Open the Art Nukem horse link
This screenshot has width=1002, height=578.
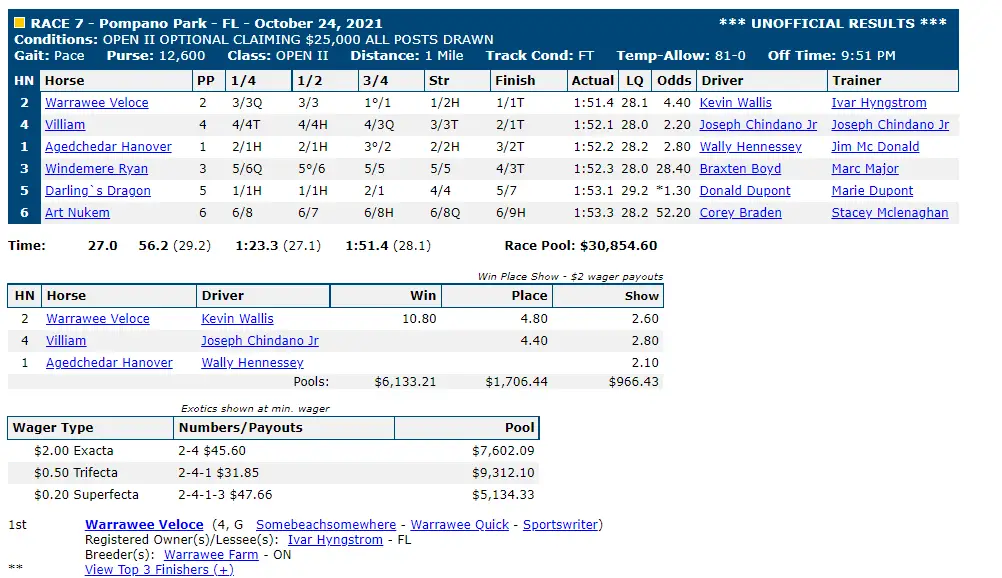coord(77,212)
